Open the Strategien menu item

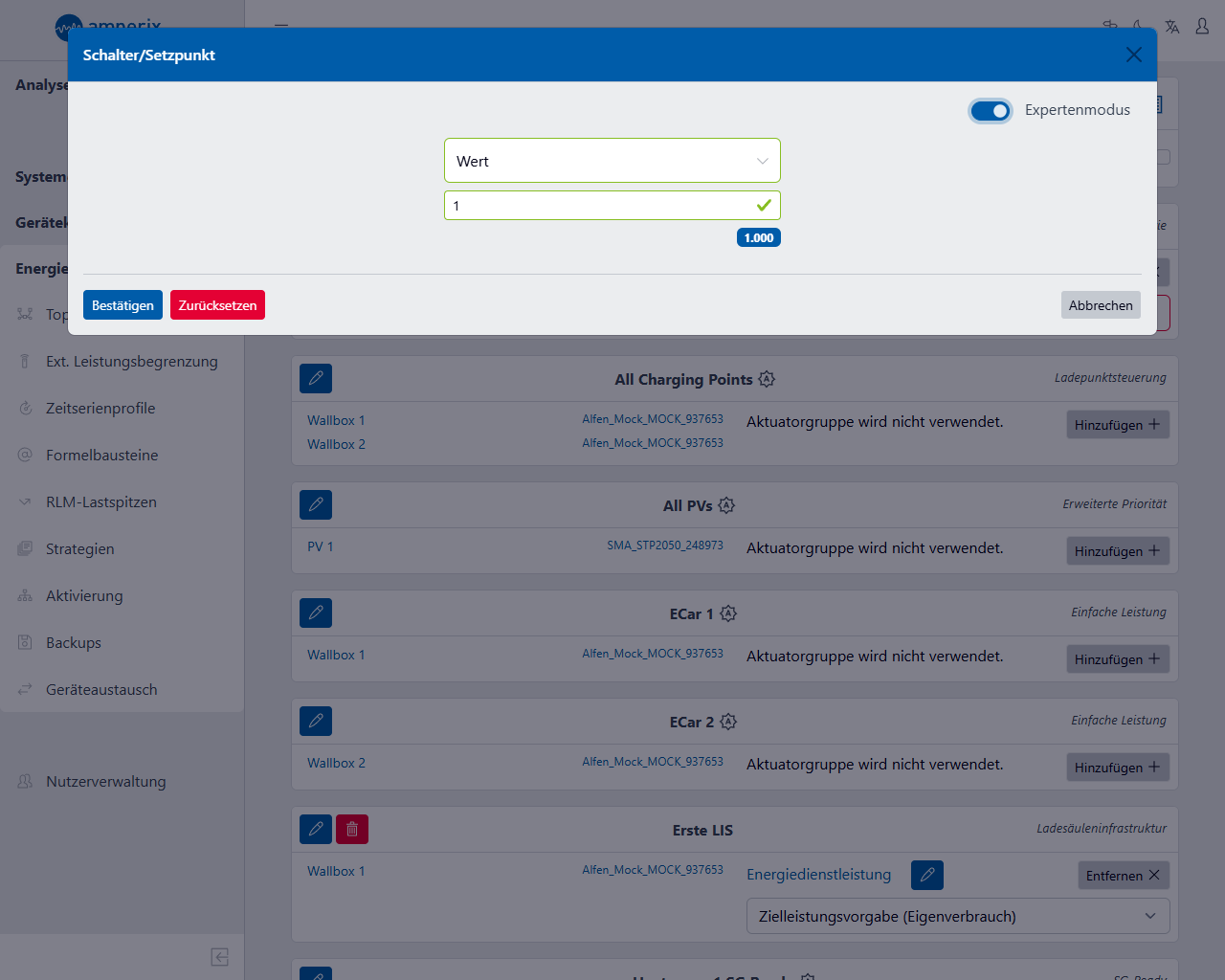(x=80, y=549)
